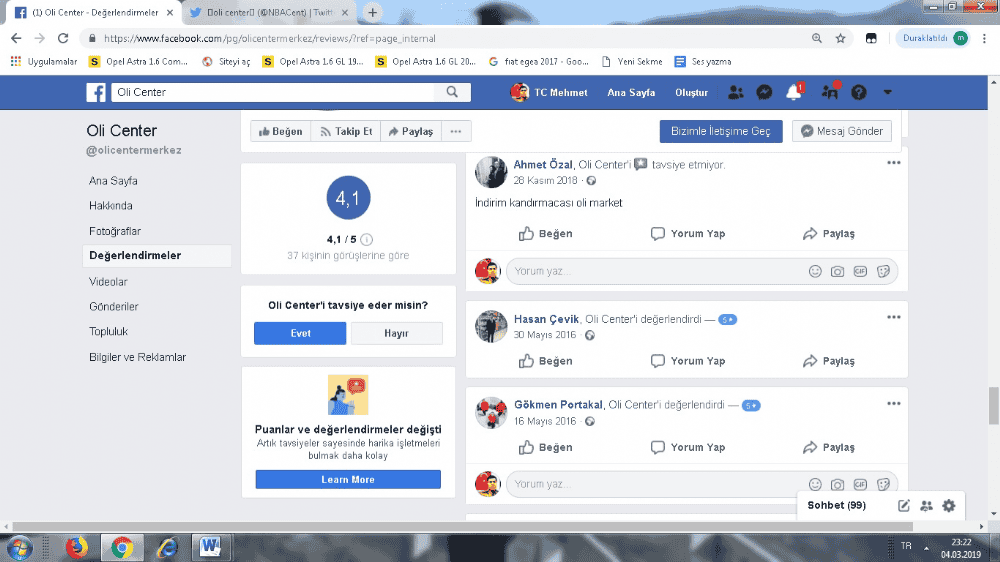Screen dimensions: 1000x562
Task: Create new group icon in Sohbet bar
Action: (x=927, y=506)
